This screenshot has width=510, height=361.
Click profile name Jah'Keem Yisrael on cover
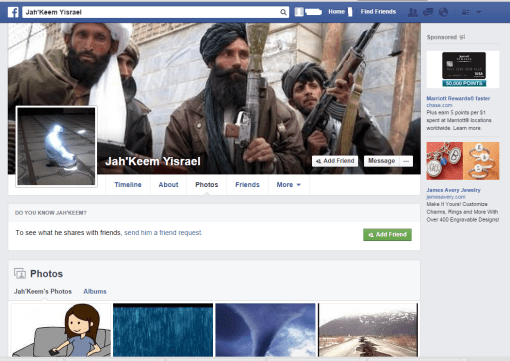click(153, 161)
